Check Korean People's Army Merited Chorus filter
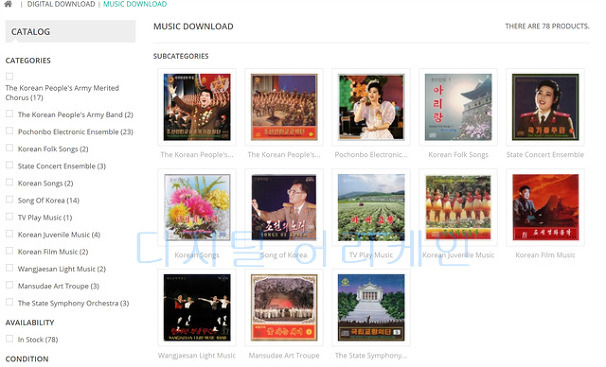The image size is (606, 367). coord(10,76)
